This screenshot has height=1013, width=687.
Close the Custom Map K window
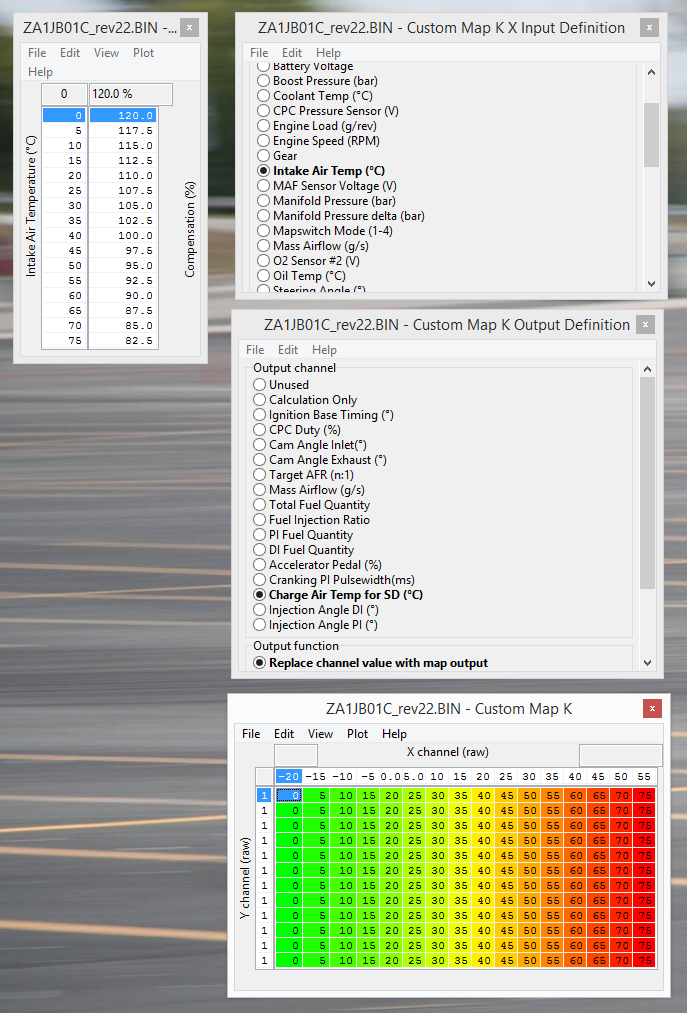[652, 709]
